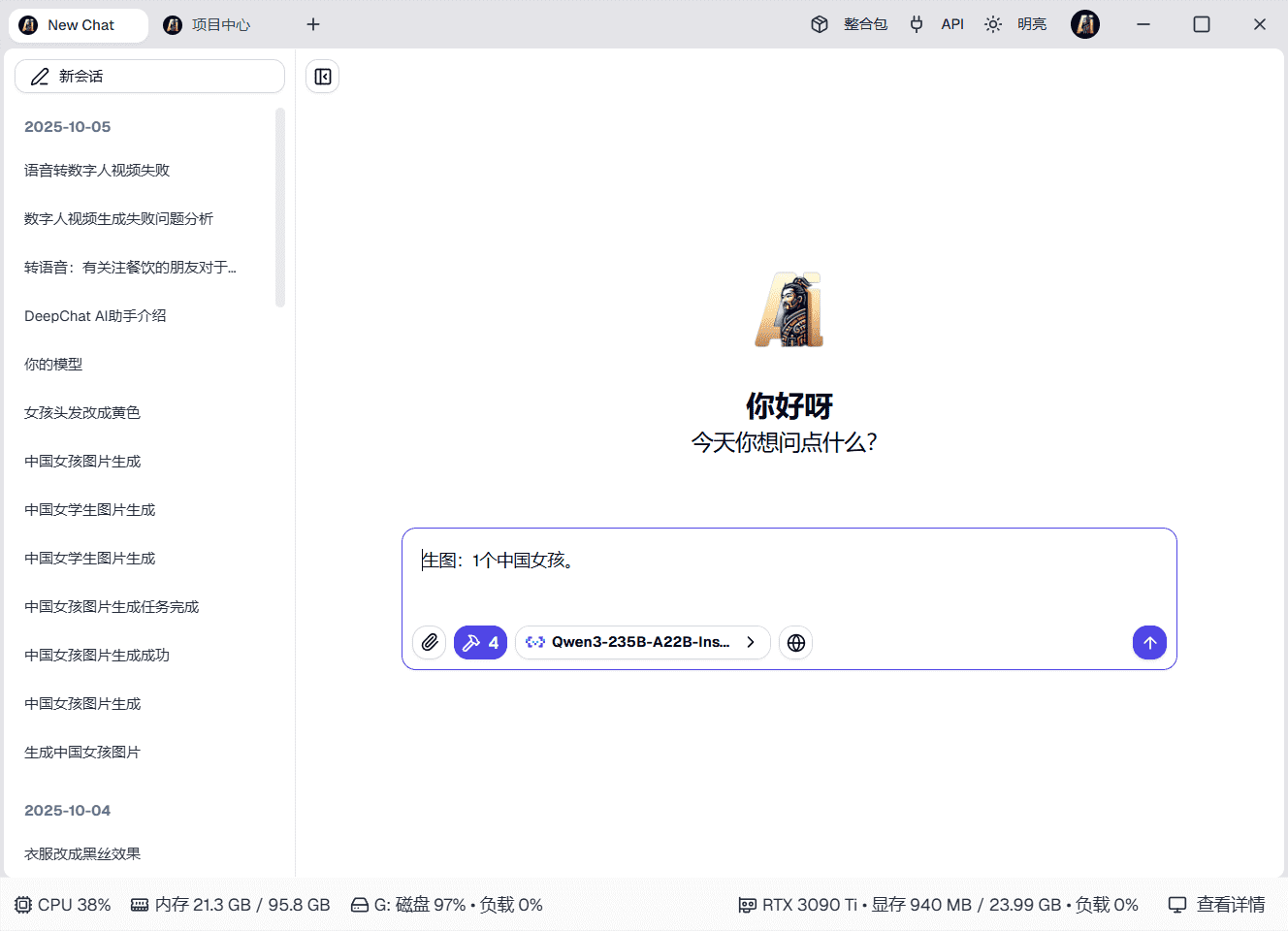Switch to the New Chat tab
Image resolution: width=1288 pixels, height=931 pixels.
(78, 24)
